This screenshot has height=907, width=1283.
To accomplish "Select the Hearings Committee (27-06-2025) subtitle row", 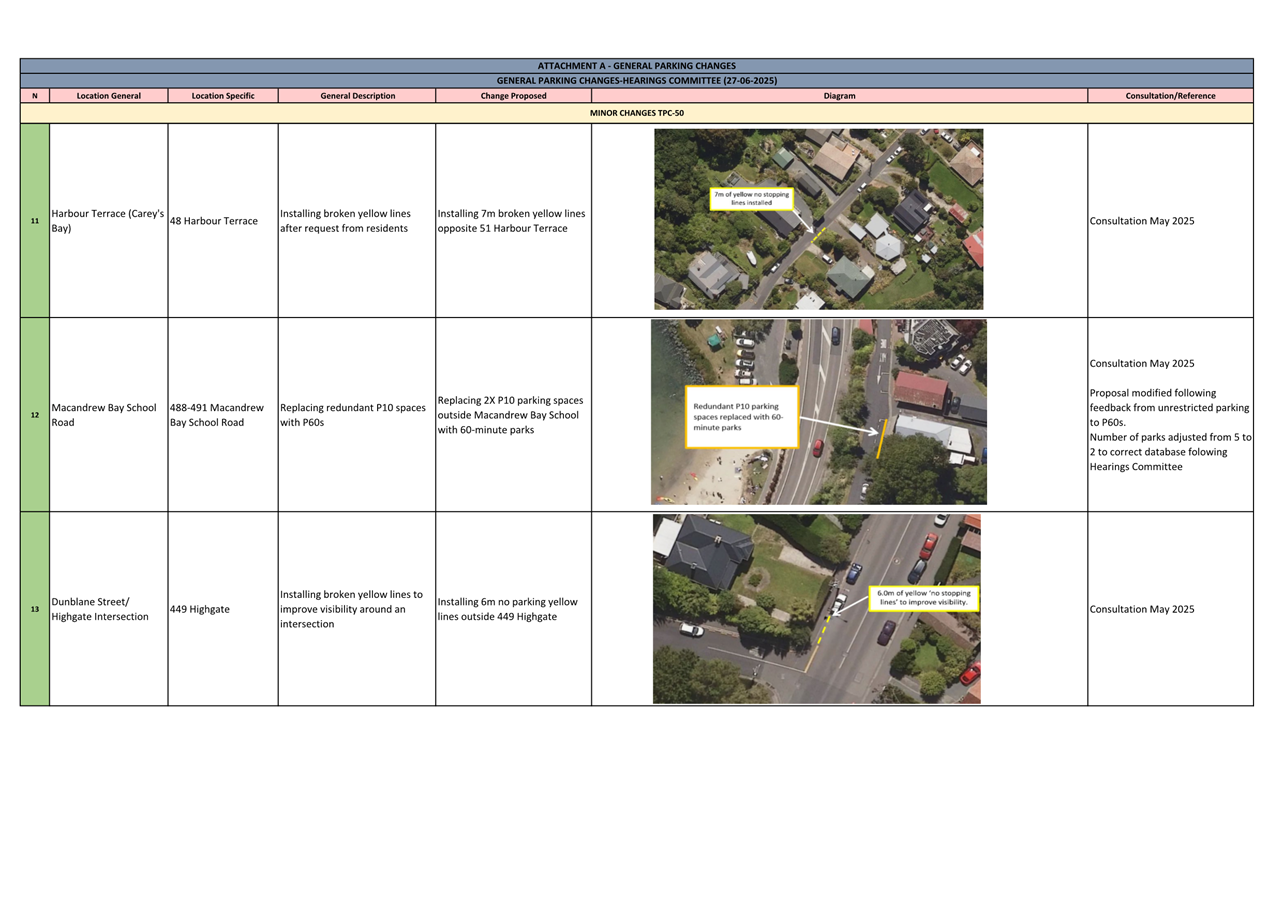I will (x=636, y=81).
